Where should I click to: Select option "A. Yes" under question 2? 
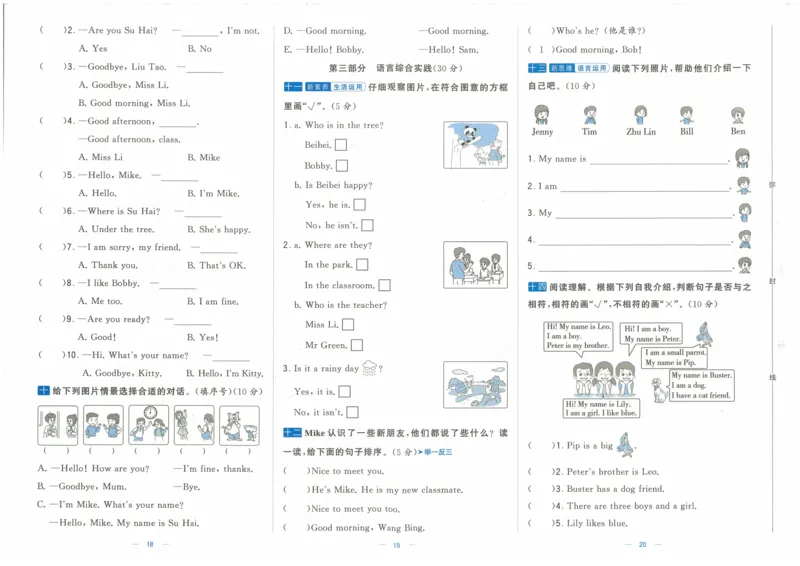pos(93,48)
